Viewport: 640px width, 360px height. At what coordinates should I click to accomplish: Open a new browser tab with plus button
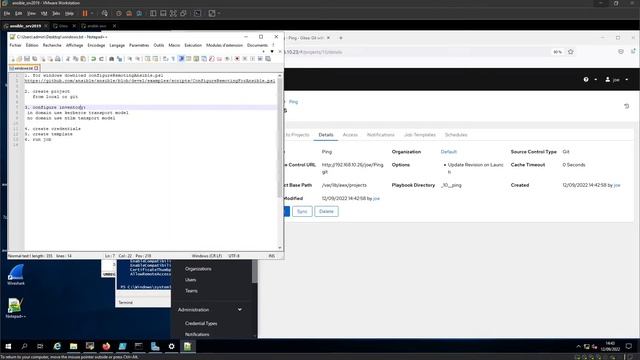[341, 38]
